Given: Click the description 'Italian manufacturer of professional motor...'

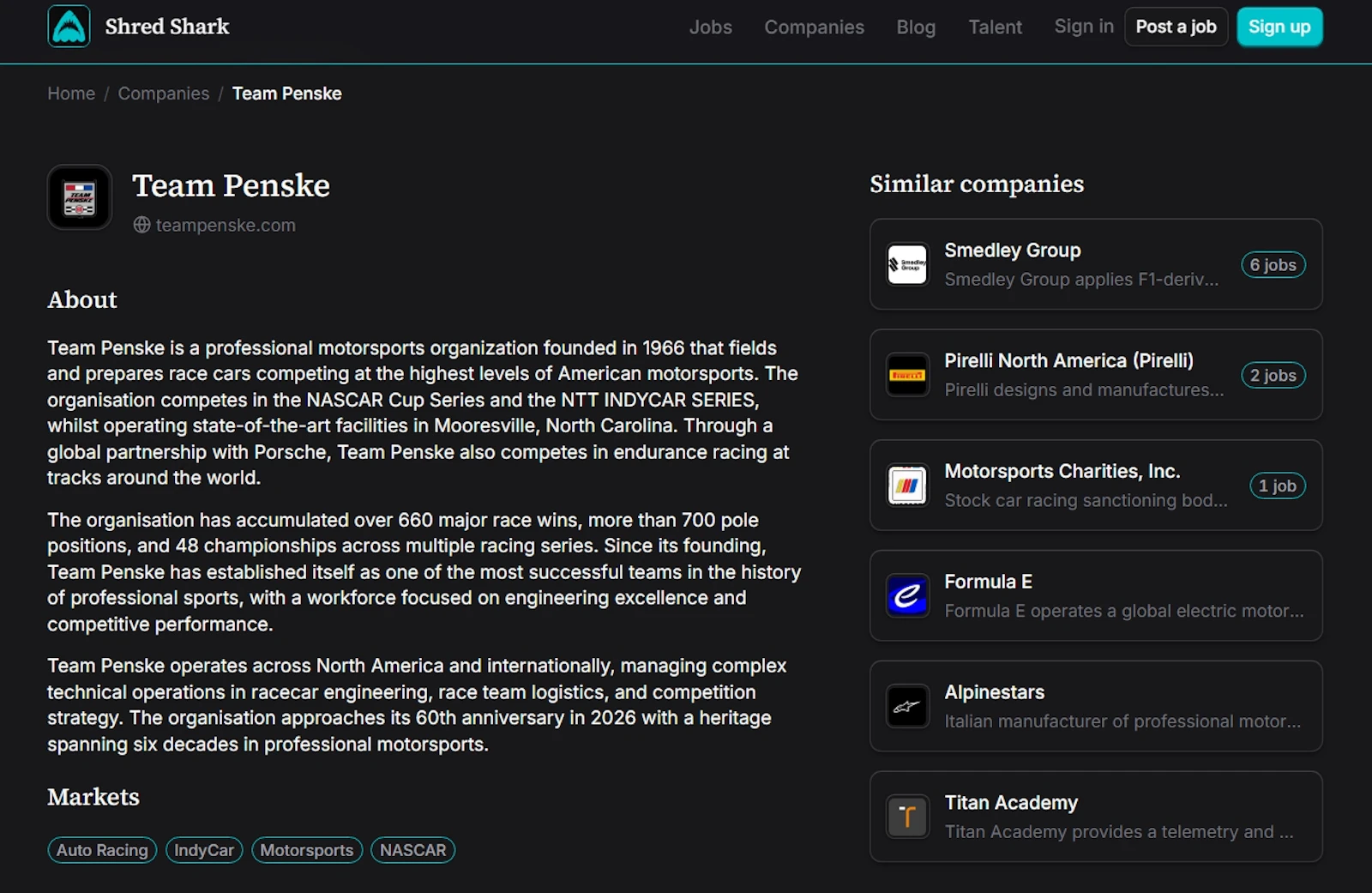Looking at the screenshot, I should (x=1122, y=721).
